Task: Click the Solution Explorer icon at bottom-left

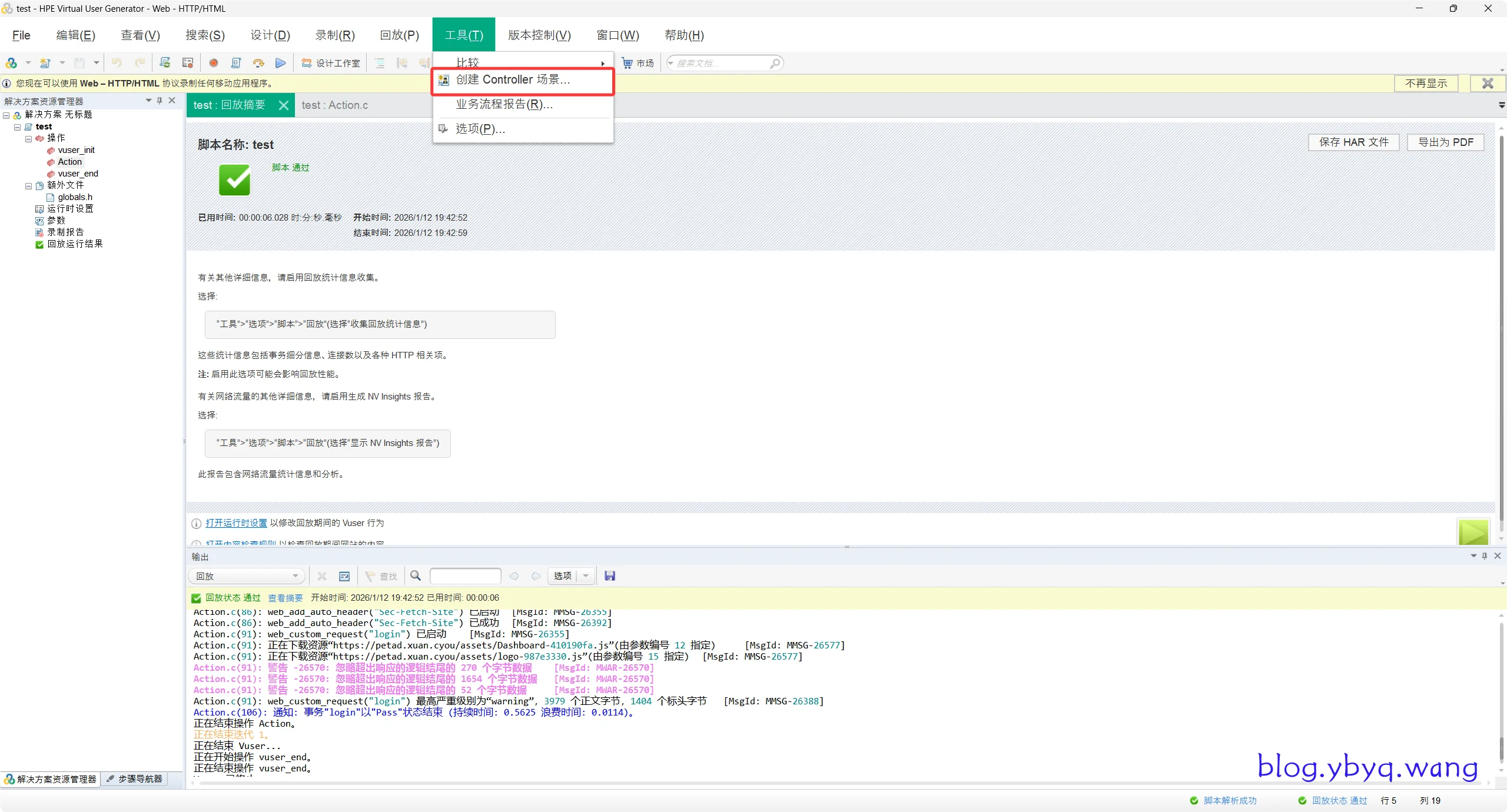Action: coord(10,779)
